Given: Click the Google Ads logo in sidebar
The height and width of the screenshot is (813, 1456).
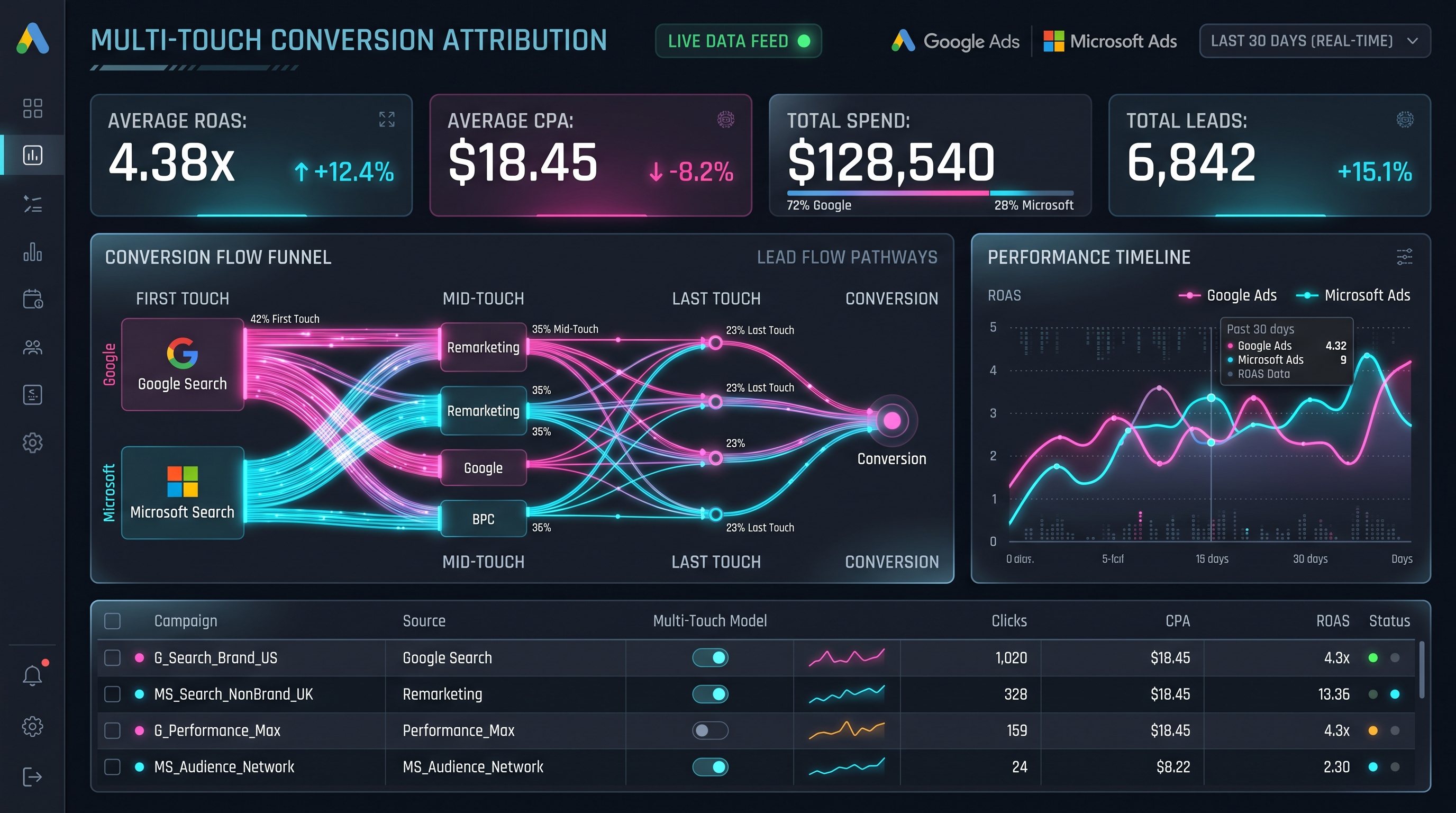Looking at the screenshot, I should (x=33, y=39).
